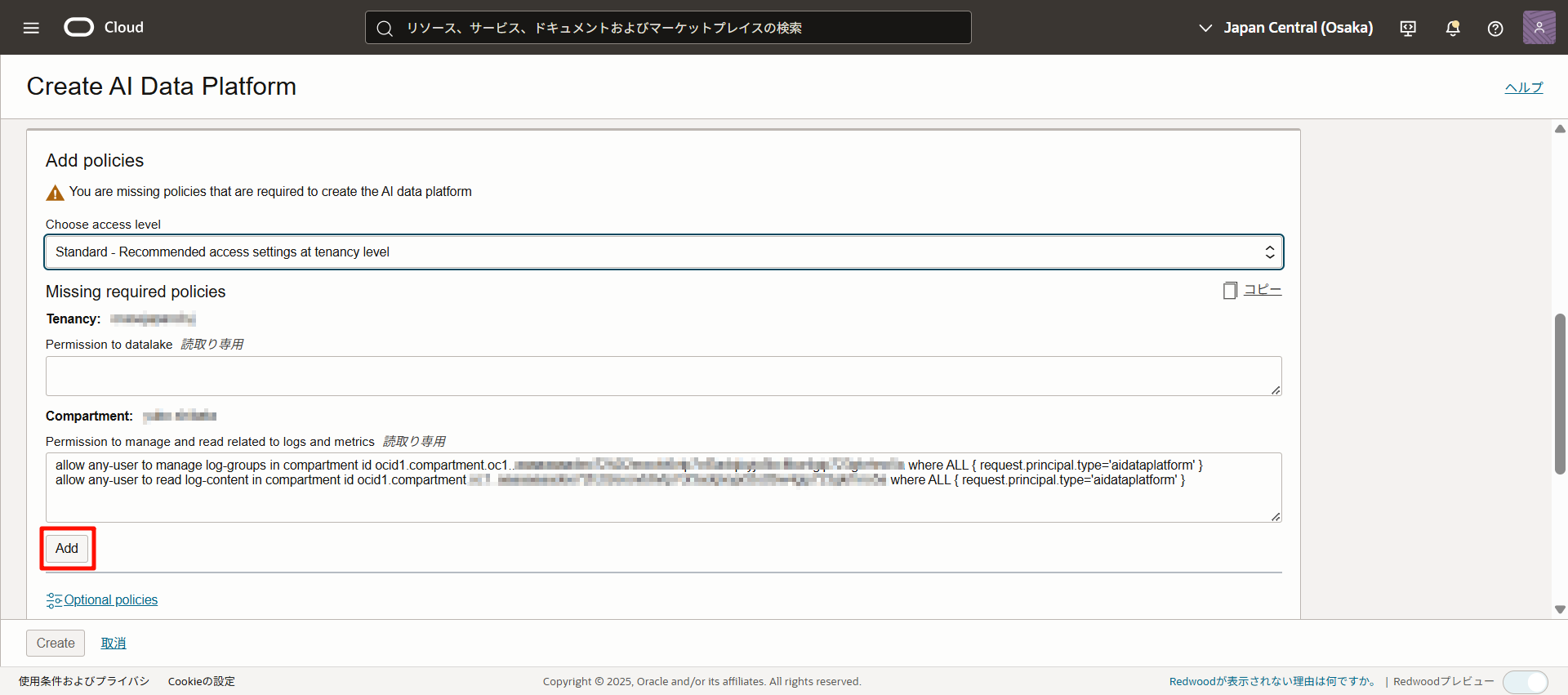Click the copy clipboard icon
This screenshot has height=695, width=1568.
[x=1230, y=290]
